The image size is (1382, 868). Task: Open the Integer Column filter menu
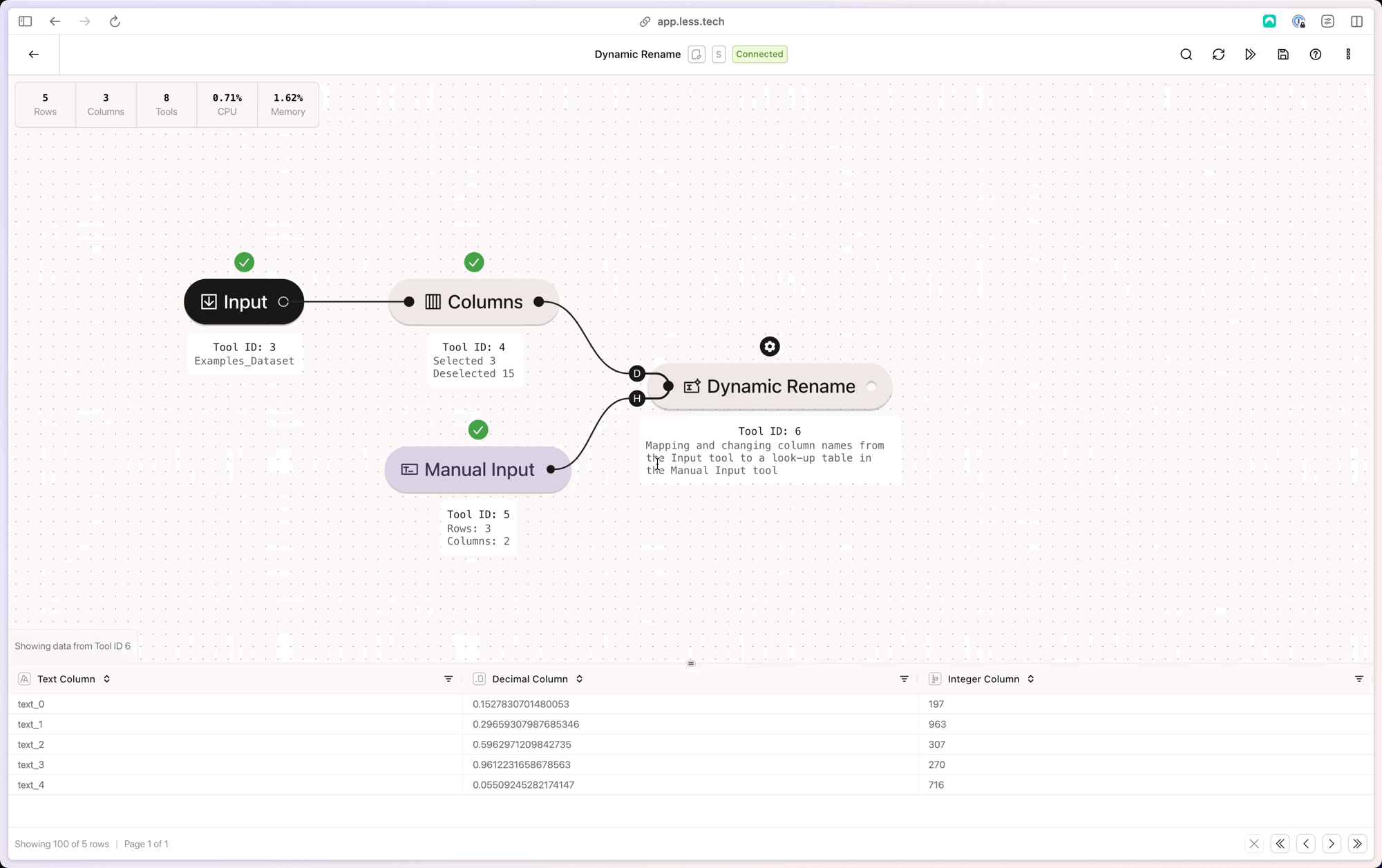click(1359, 679)
